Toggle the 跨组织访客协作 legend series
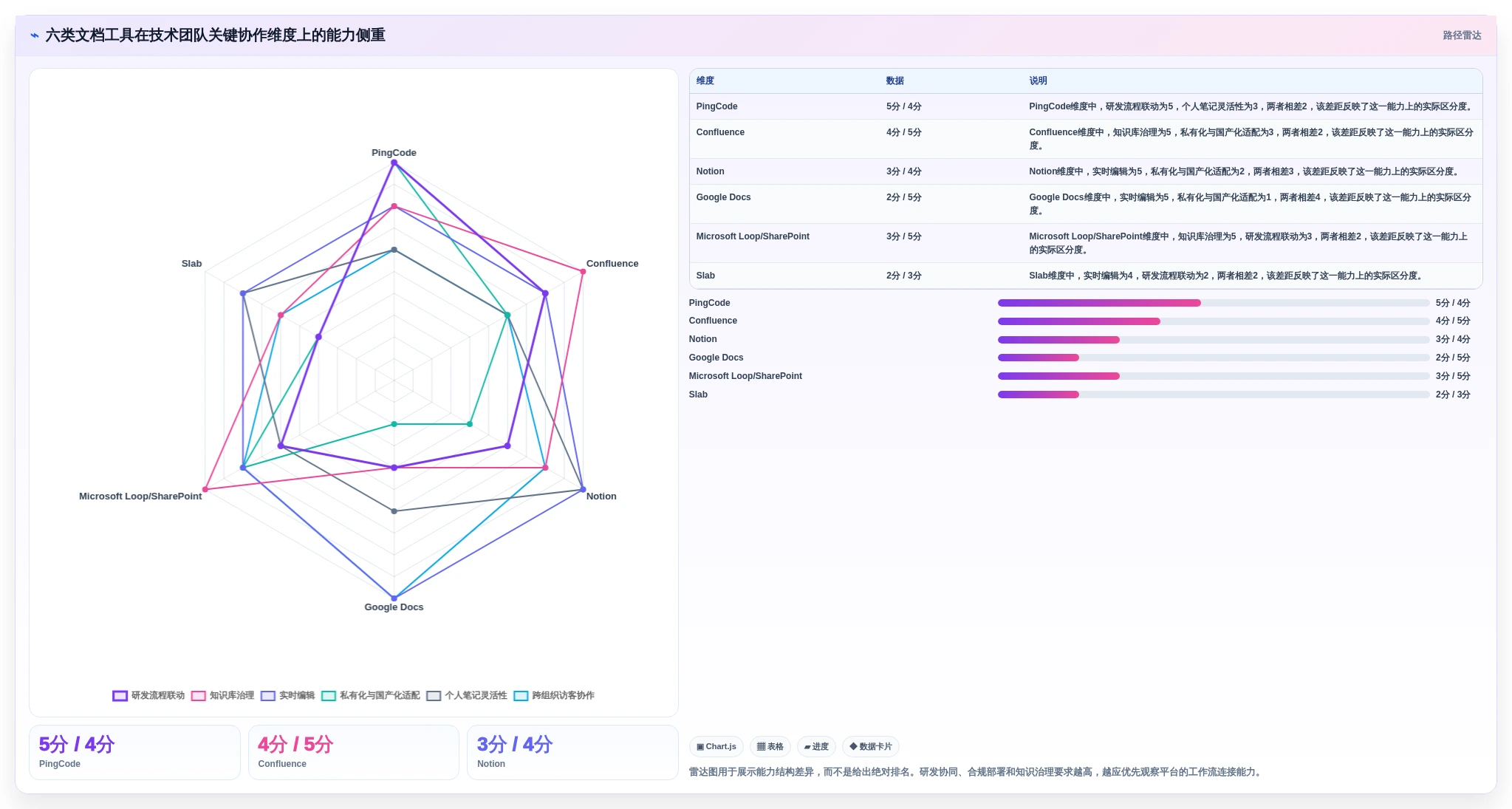Image resolution: width=1512 pixels, height=809 pixels. [x=553, y=695]
